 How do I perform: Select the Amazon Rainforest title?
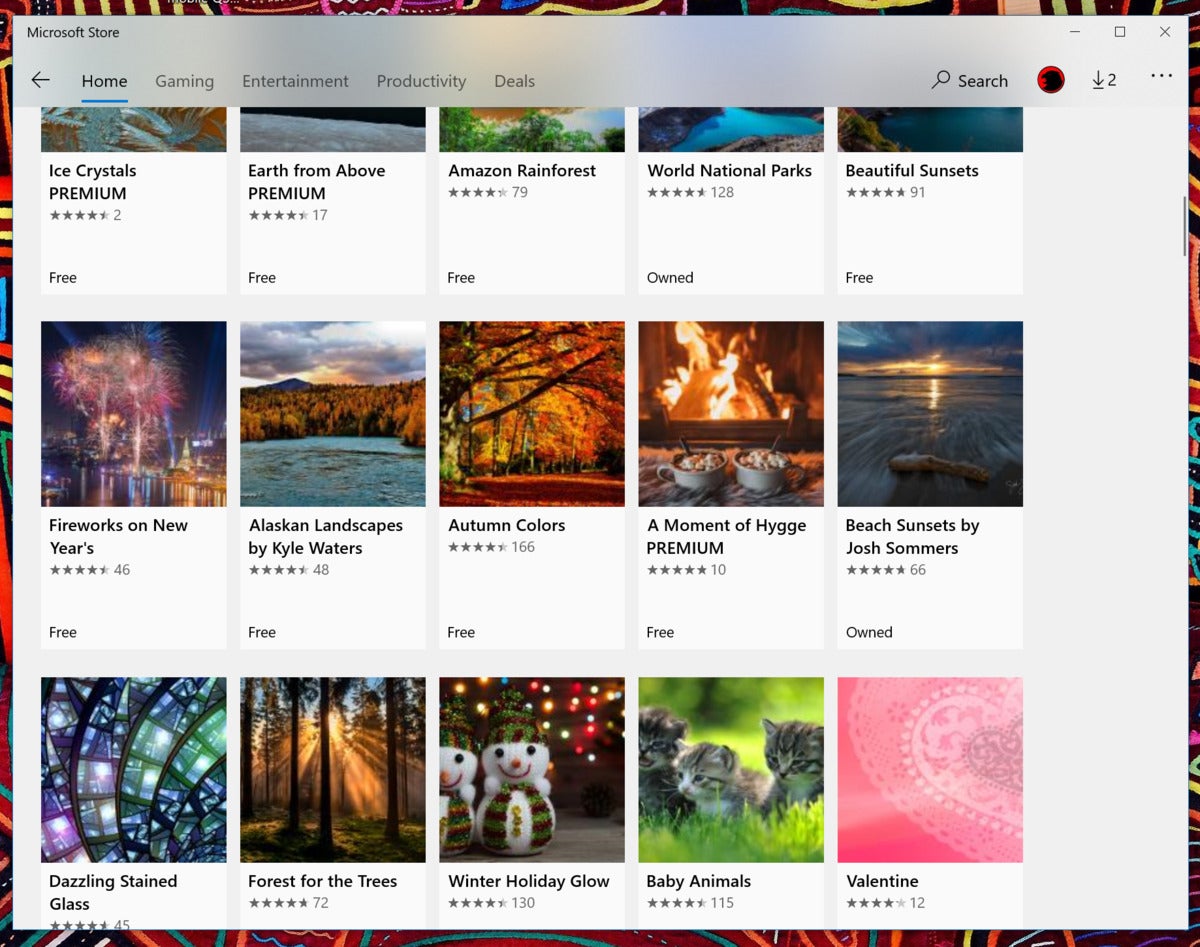click(x=522, y=171)
